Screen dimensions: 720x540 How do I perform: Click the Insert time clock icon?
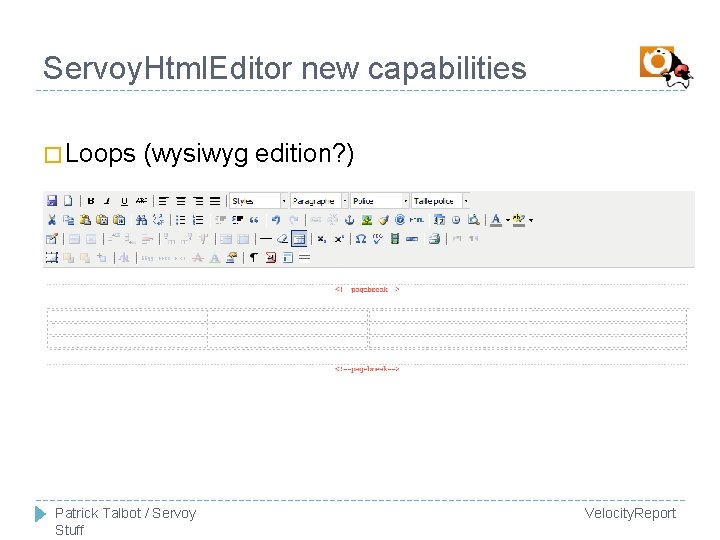tap(456, 220)
